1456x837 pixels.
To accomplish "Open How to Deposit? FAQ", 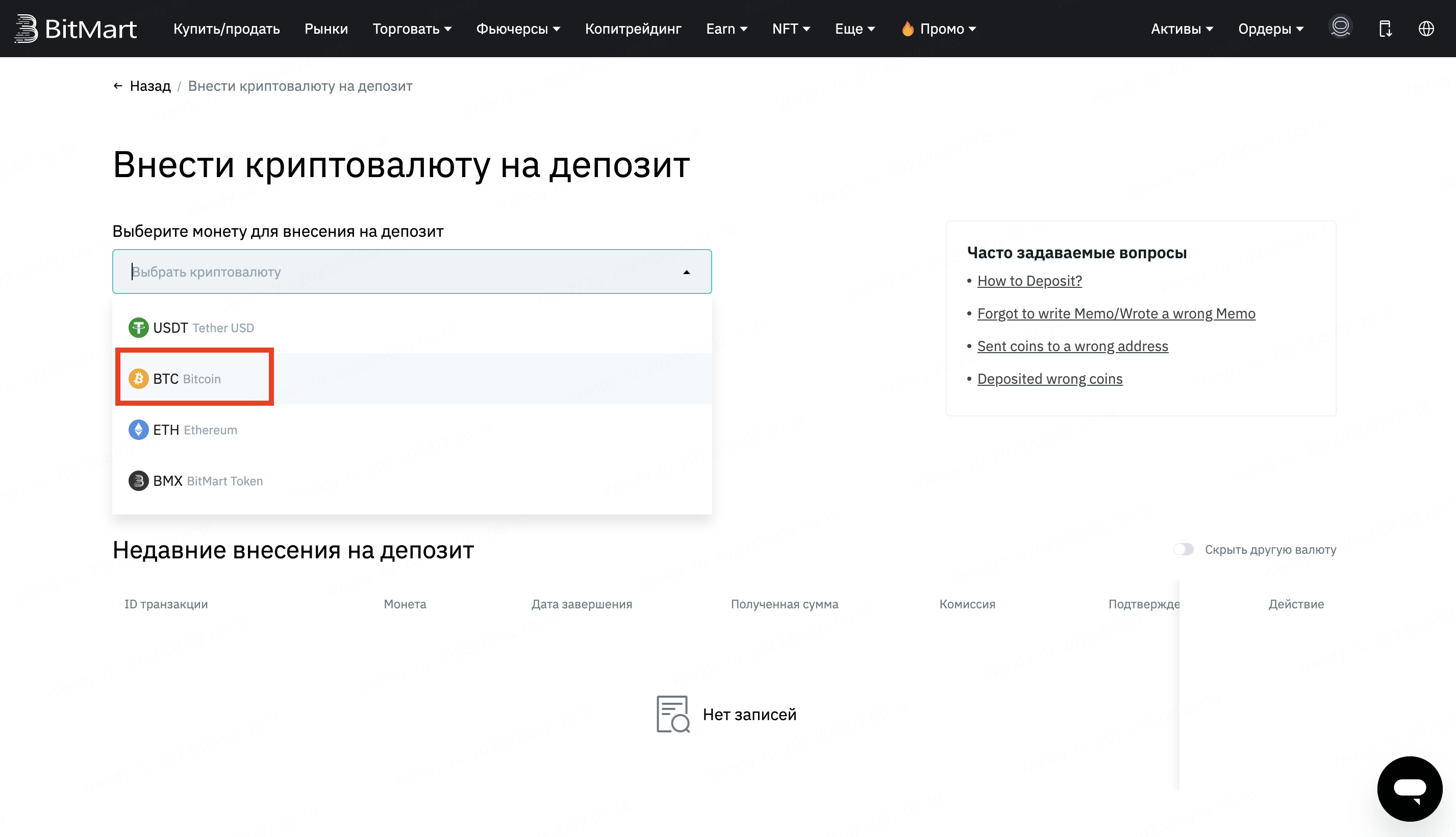I will [x=1030, y=281].
